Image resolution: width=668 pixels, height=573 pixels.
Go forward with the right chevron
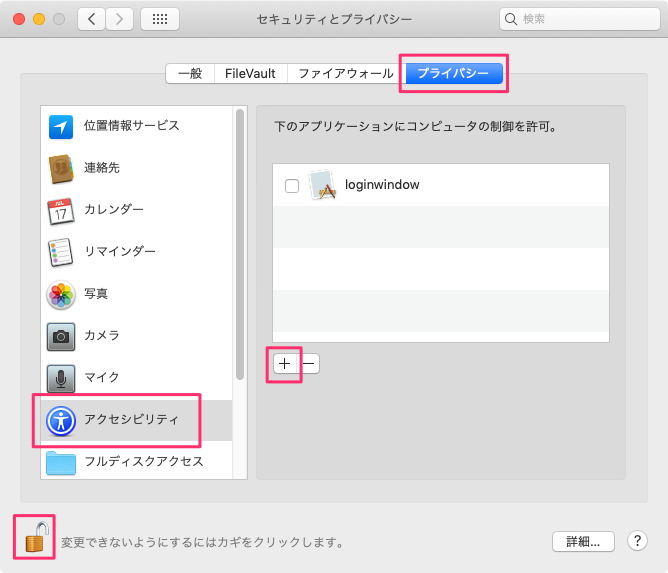pos(119,19)
